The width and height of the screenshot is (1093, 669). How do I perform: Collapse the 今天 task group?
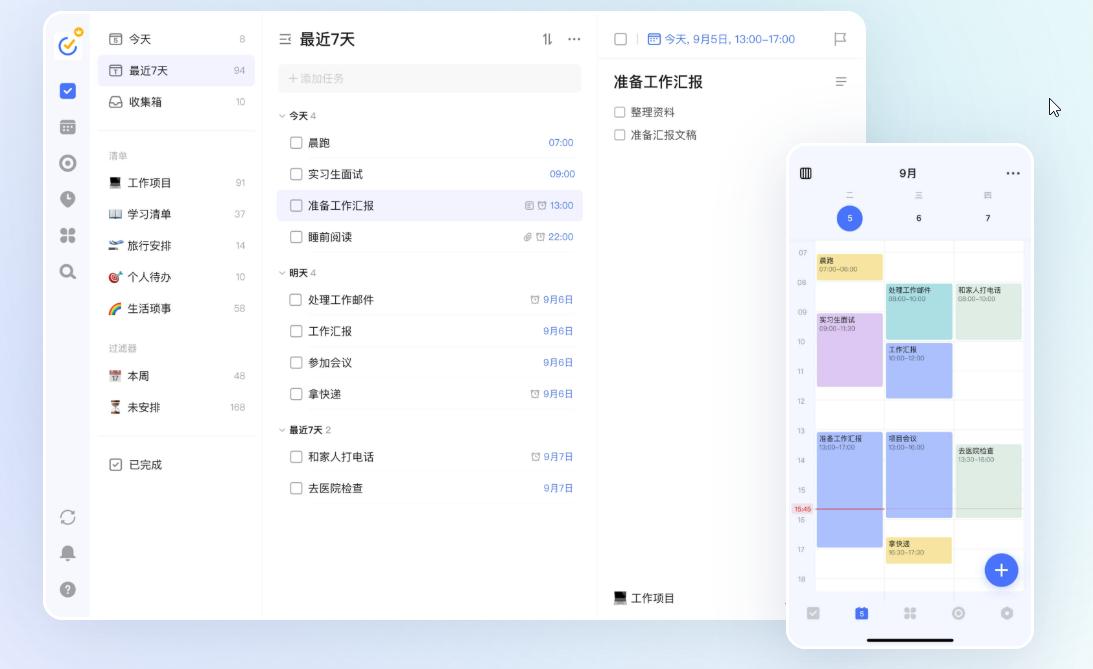coord(282,116)
